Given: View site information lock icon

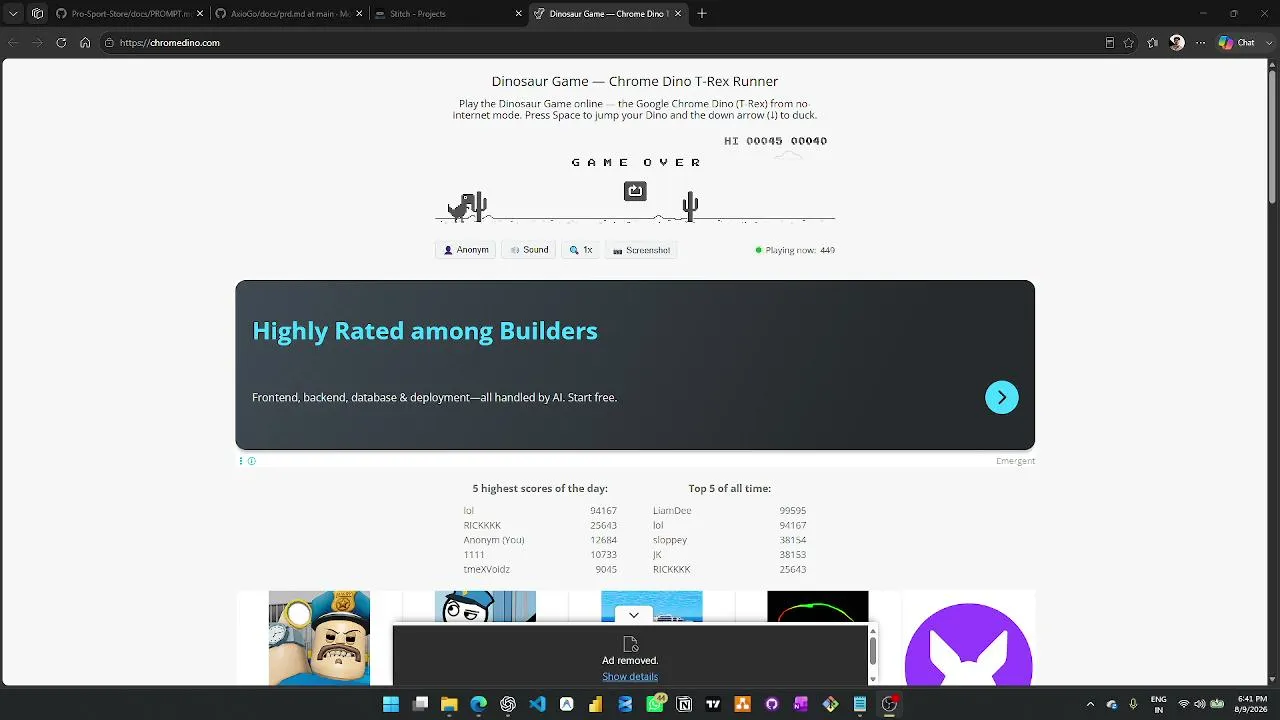Looking at the screenshot, I should [x=109, y=43].
